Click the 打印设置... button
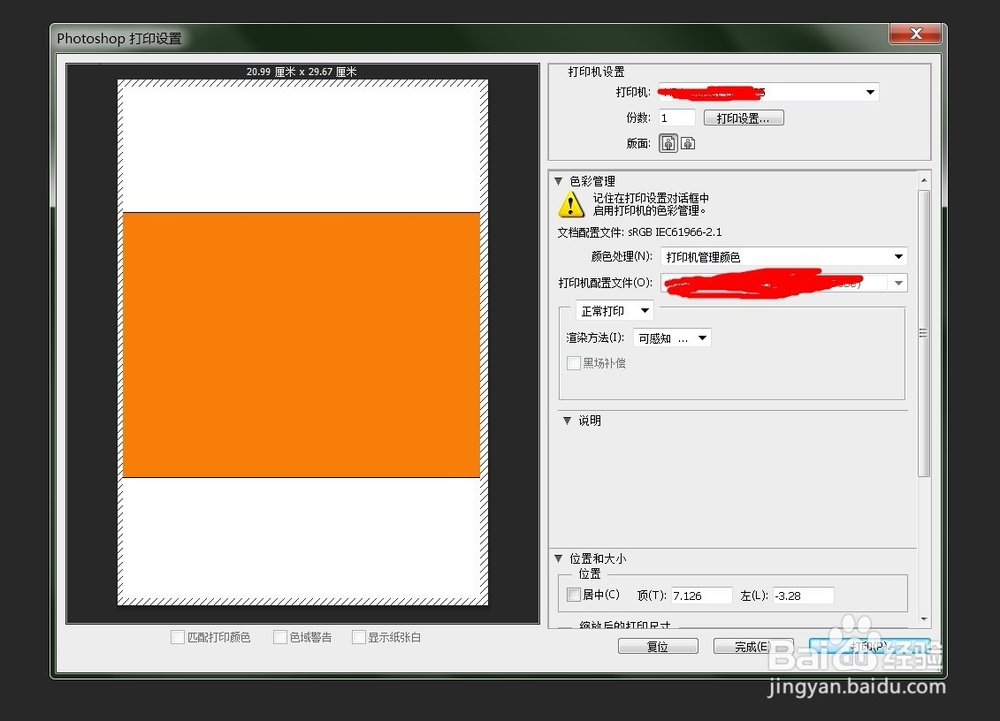The image size is (1000, 721). tap(744, 118)
